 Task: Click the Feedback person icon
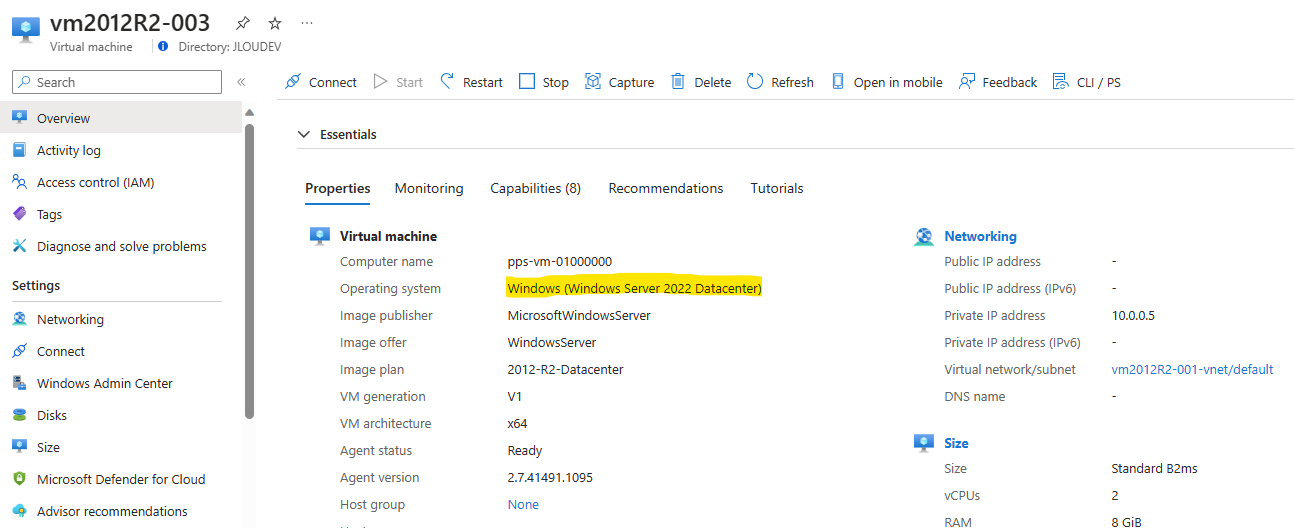tap(967, 82)
